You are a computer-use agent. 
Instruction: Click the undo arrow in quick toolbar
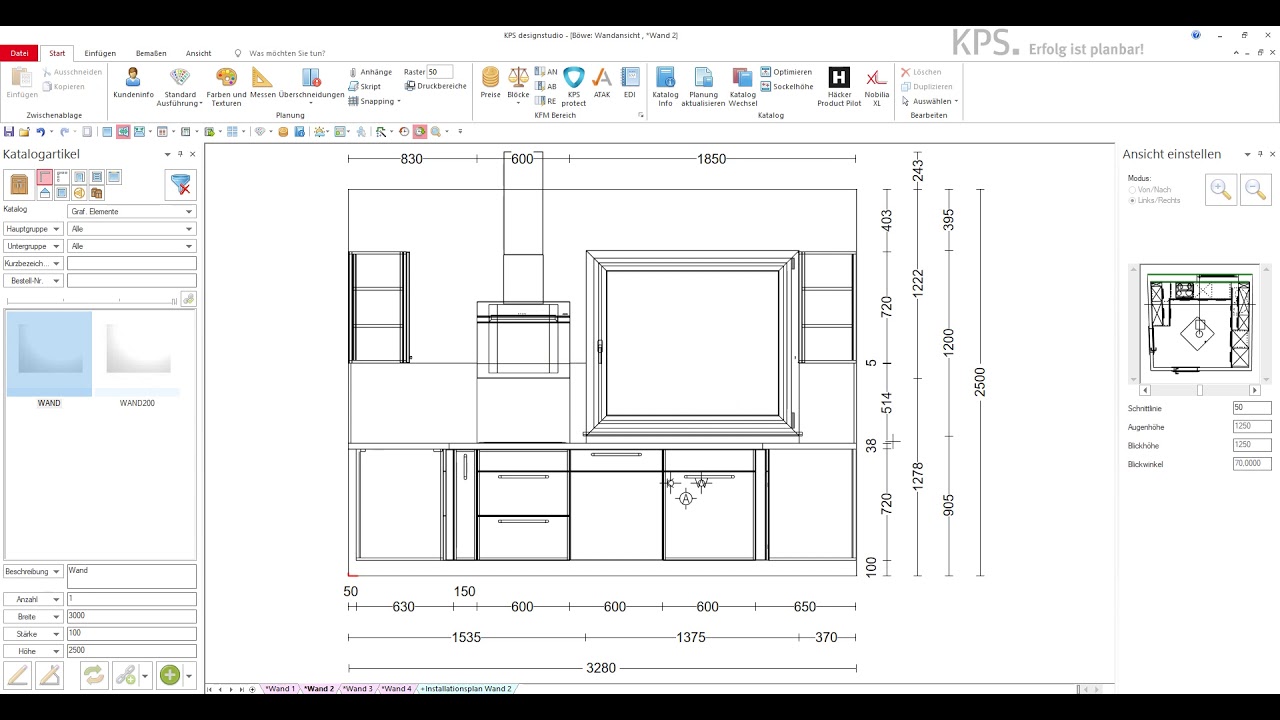[41, 132]
